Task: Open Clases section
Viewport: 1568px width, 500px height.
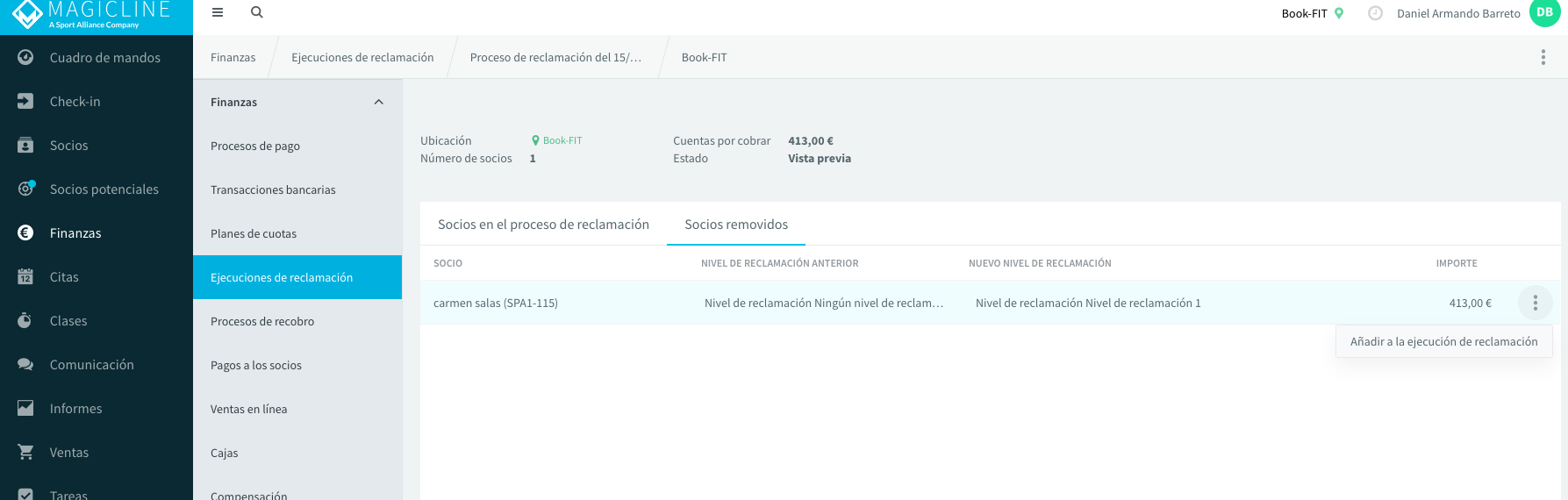Action: pos(97,320)
